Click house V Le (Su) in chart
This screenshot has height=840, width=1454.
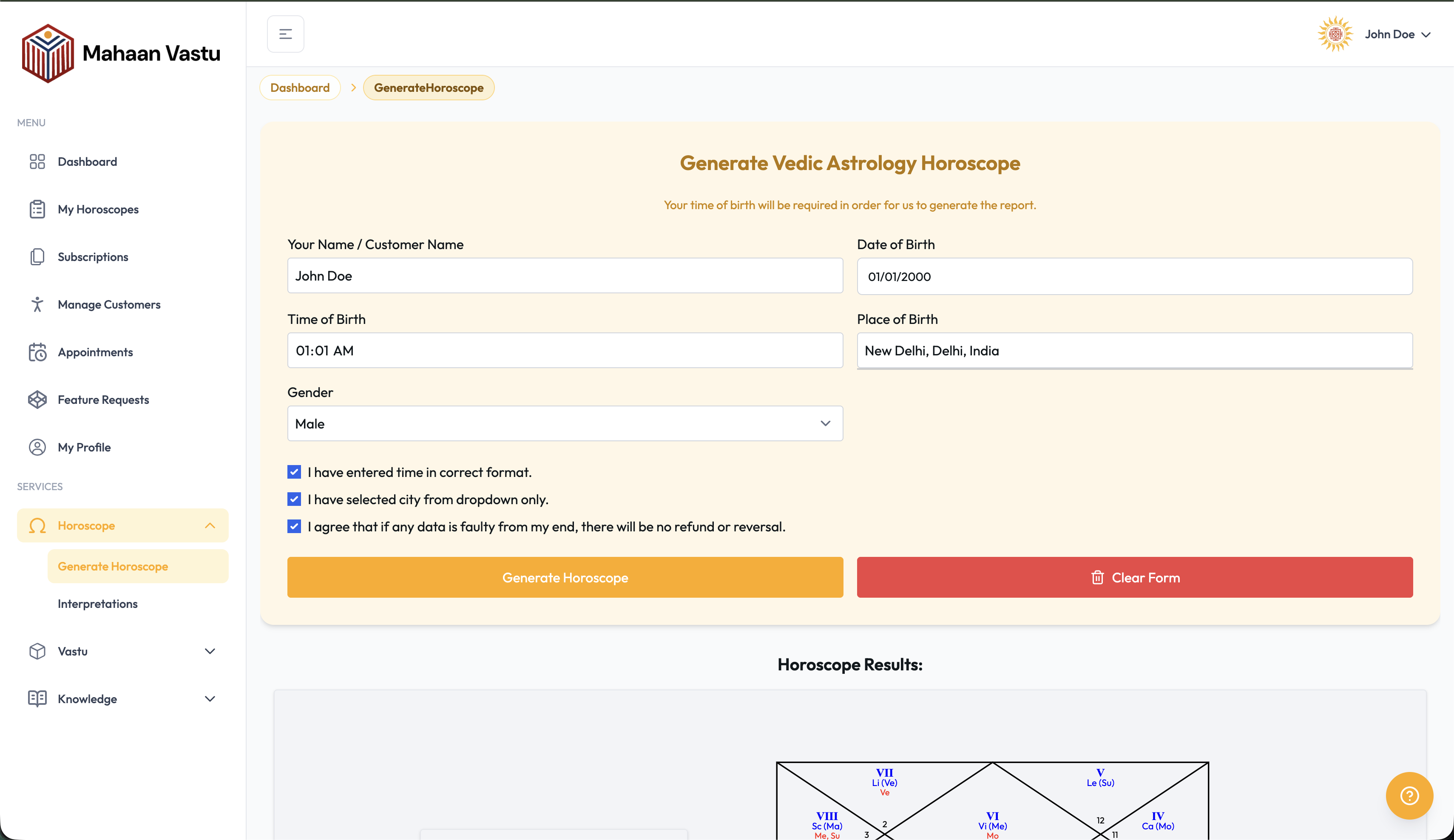1100,778
